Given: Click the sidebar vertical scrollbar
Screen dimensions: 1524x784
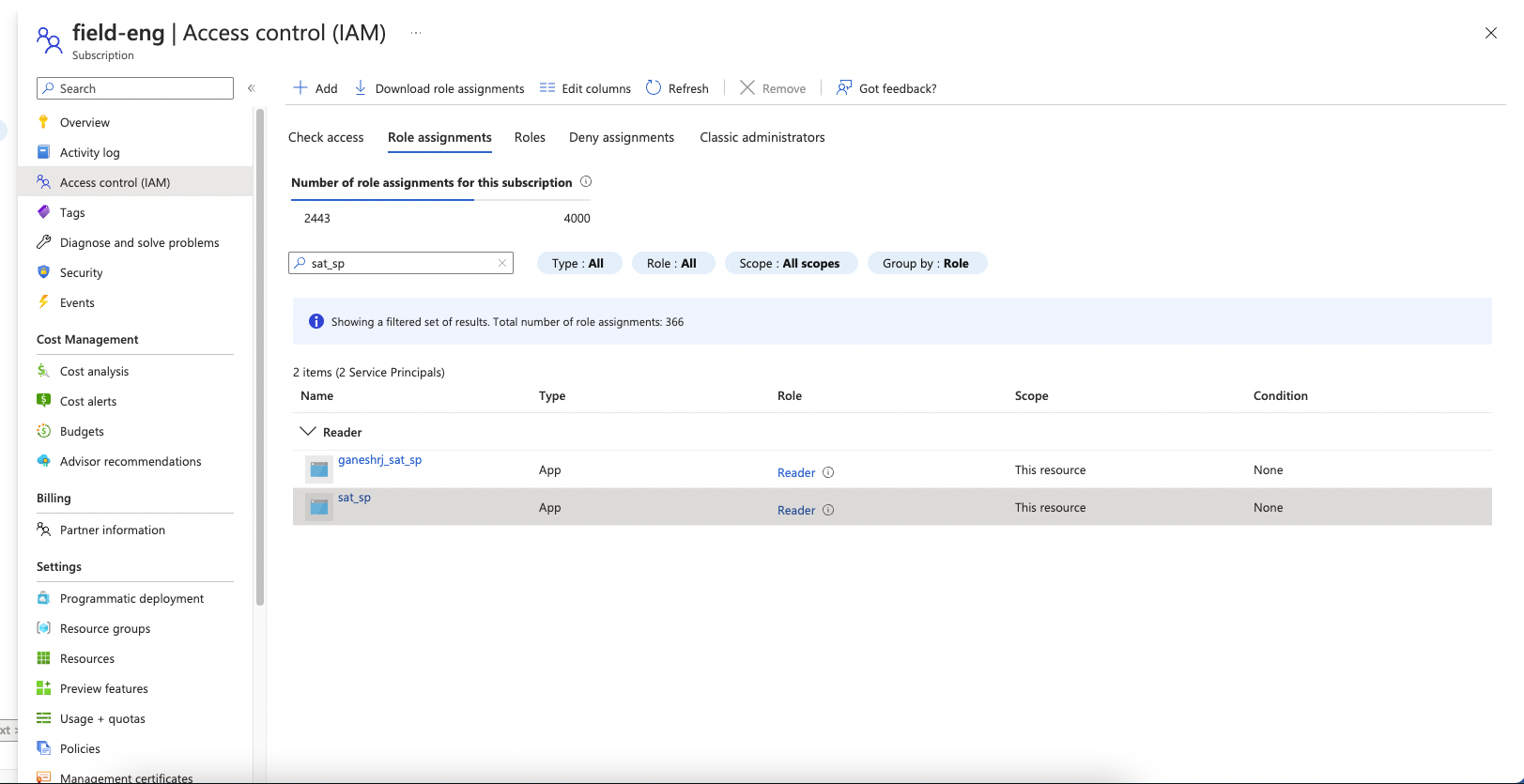Looking at the screenshot, I should [x=260, y=357].
